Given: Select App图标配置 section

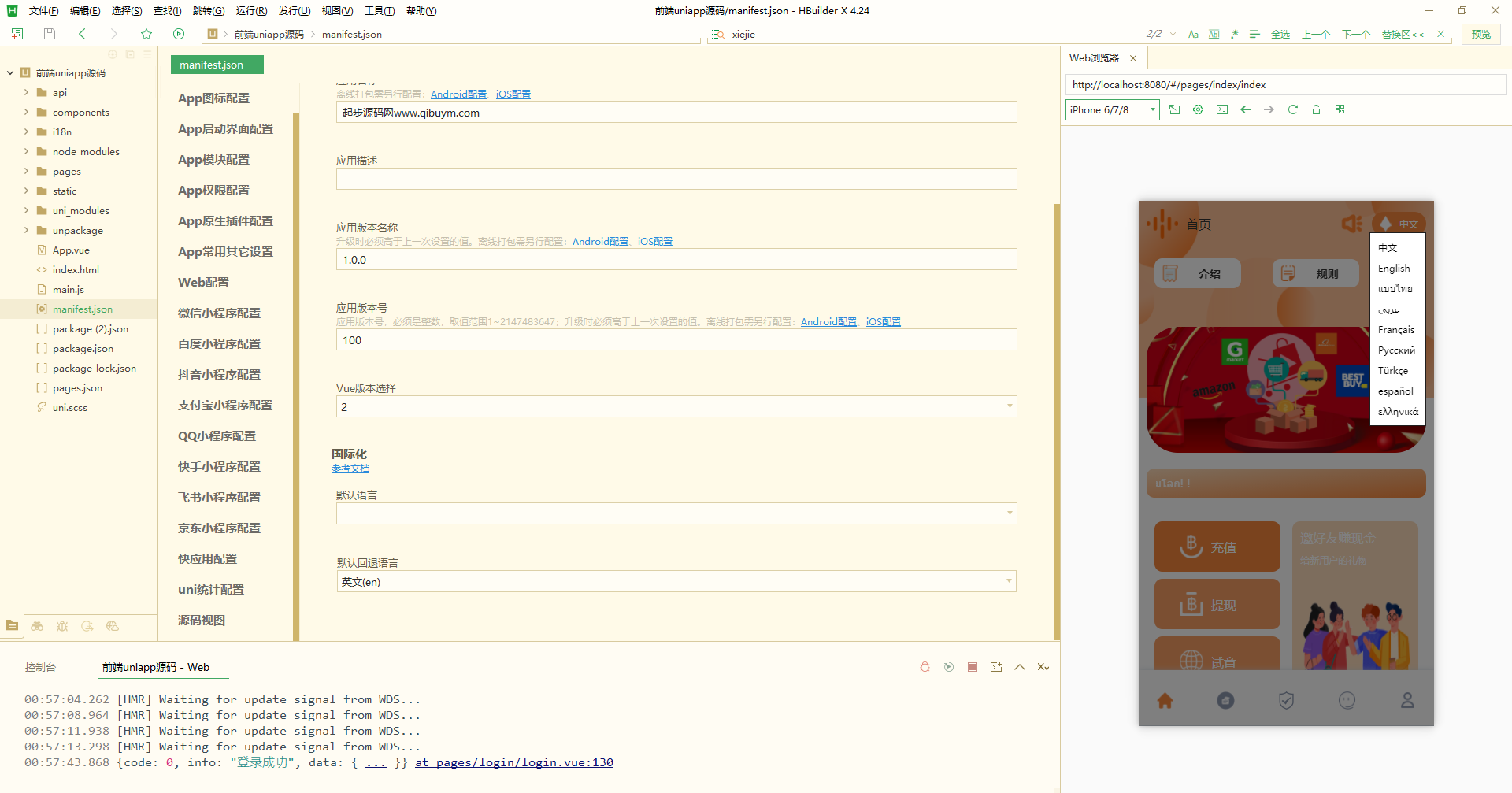Looking at the screenshot, I should [213, 98].
